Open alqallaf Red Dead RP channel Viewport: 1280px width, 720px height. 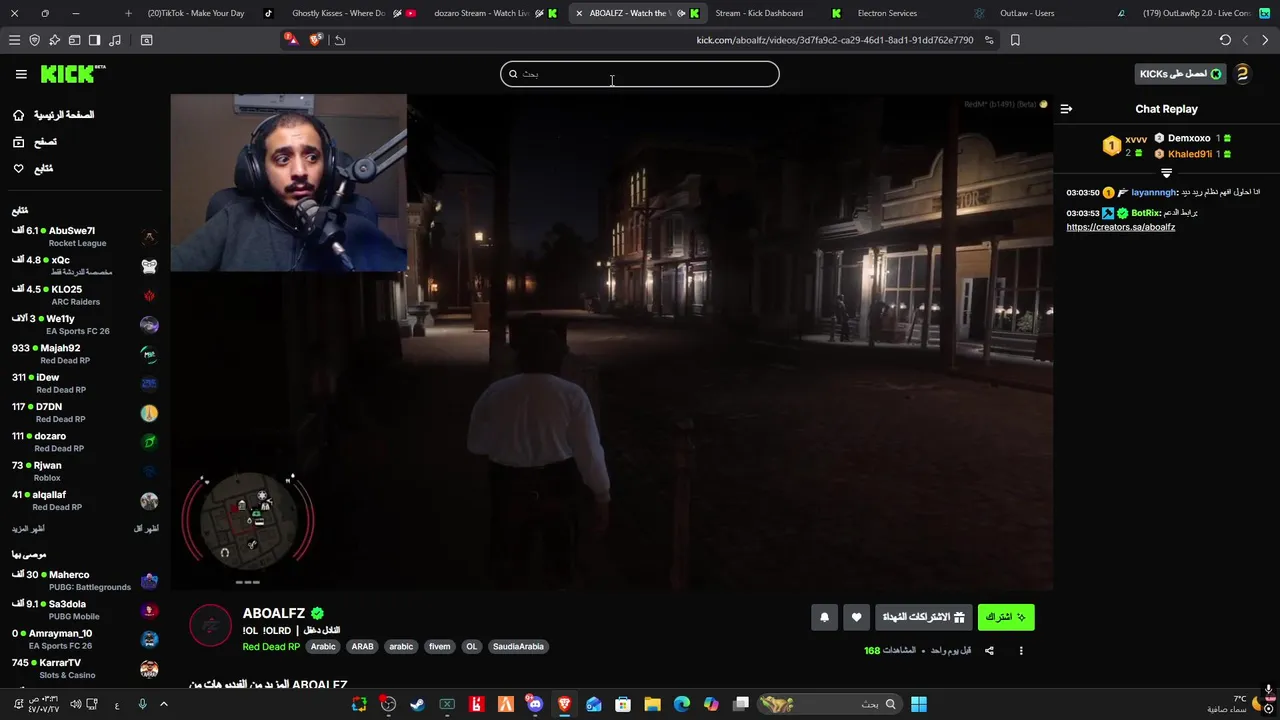tap(84, 500)
